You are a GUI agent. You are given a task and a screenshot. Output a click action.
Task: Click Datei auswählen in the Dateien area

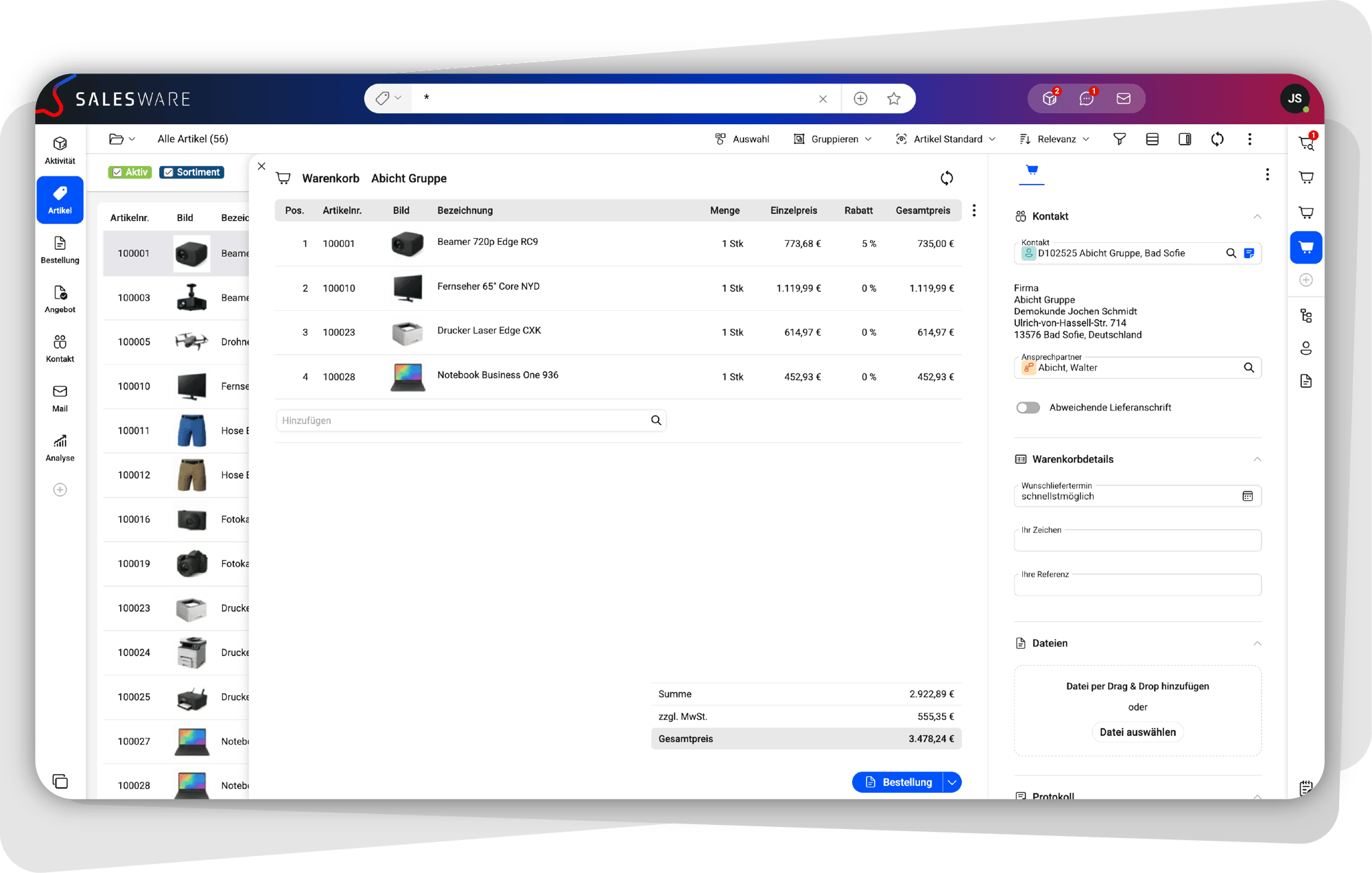(1137, 732)
